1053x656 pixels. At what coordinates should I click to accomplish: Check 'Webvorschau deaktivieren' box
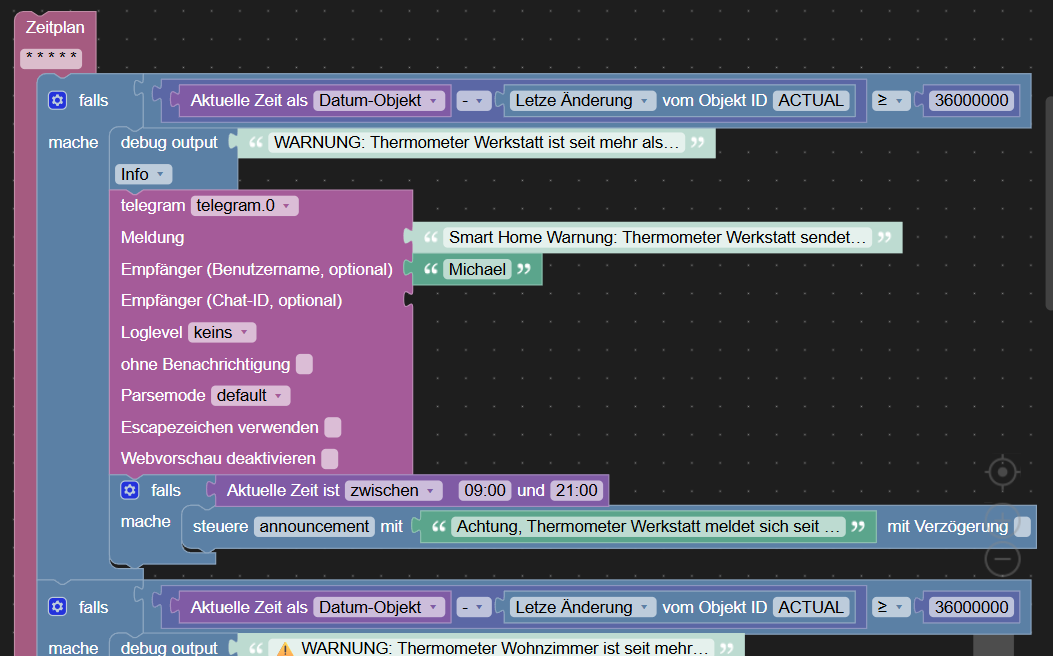(x=330, y=459)
